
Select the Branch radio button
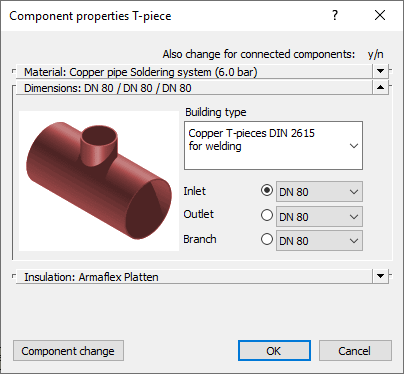pos(267,239)
